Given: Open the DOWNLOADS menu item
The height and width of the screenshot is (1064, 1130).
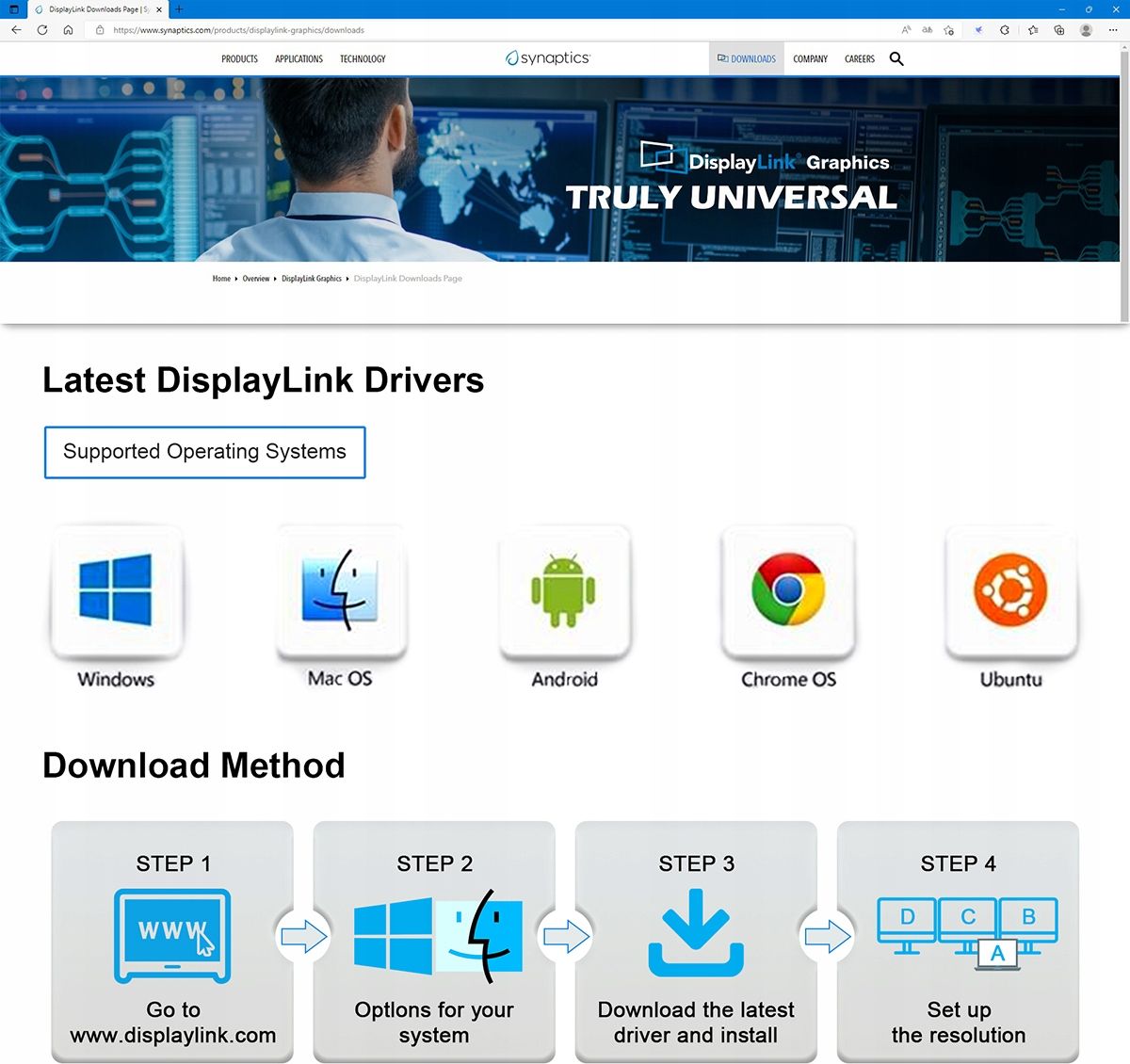Looking at the screenshot, I should [x=747, y=58].
